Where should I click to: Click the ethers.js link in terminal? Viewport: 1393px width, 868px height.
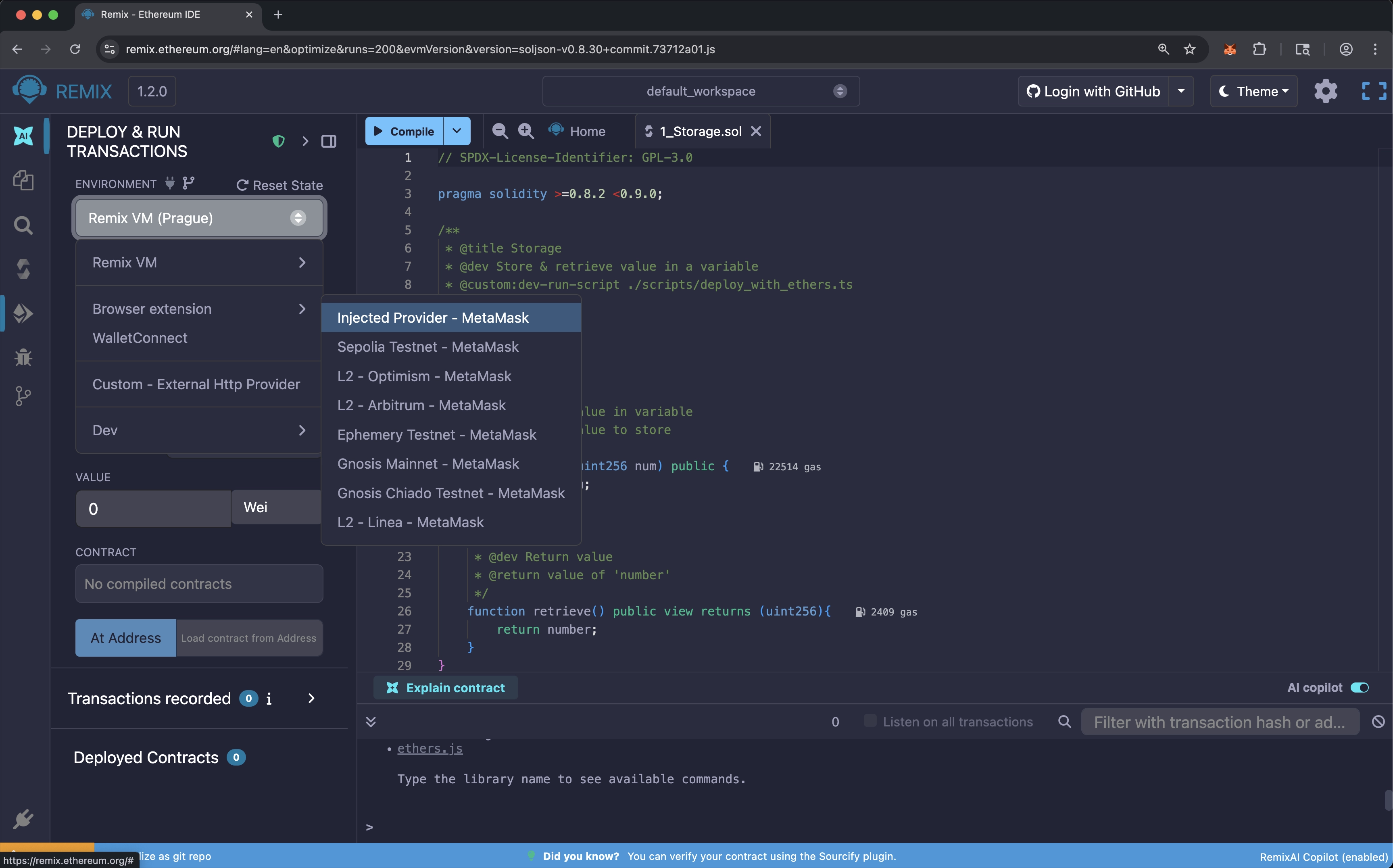430,748
